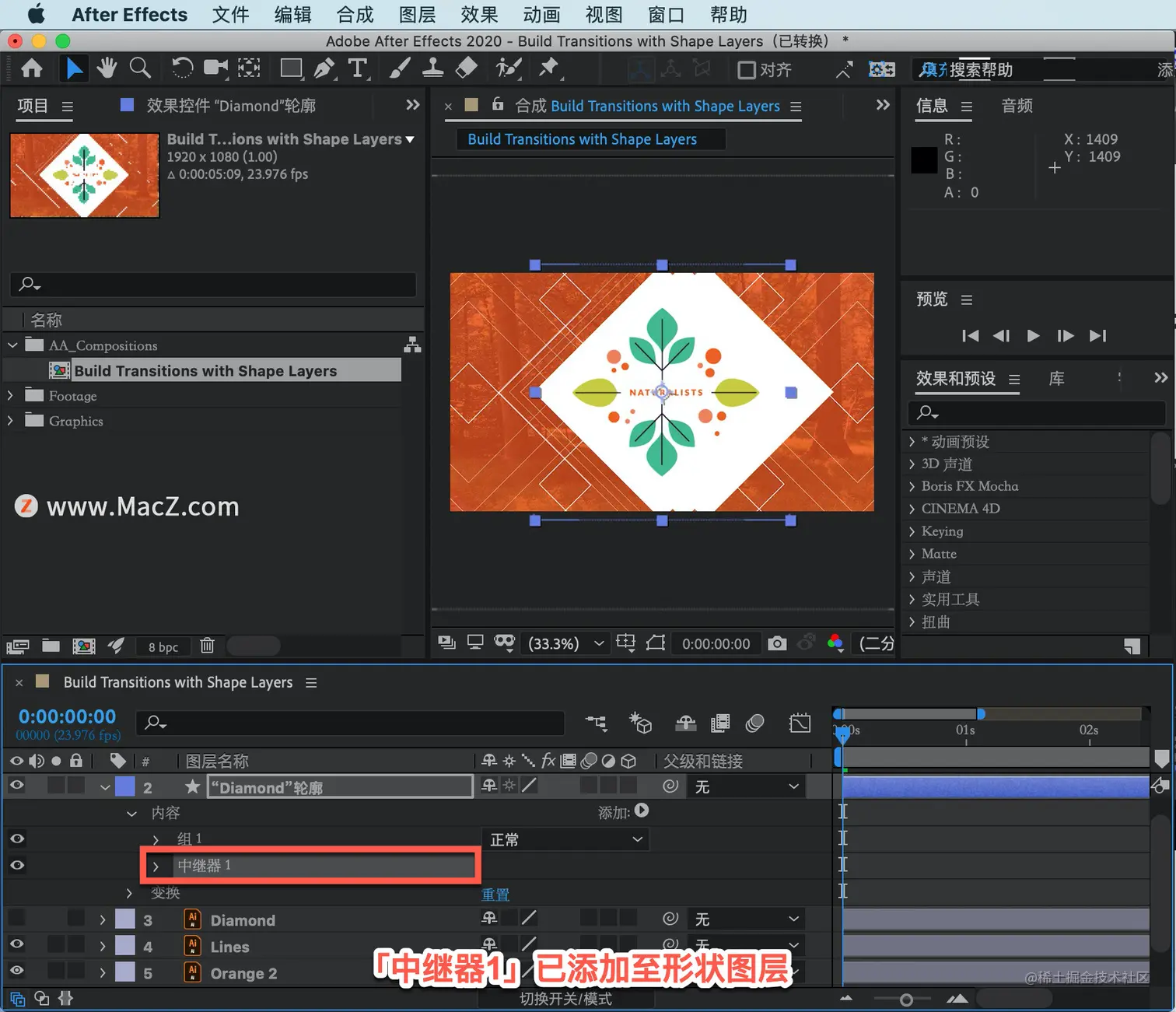Click the shy layers icon in timeline
Image resolution: width=1176 pixels, height=1012 pixels.
[685, 723]
